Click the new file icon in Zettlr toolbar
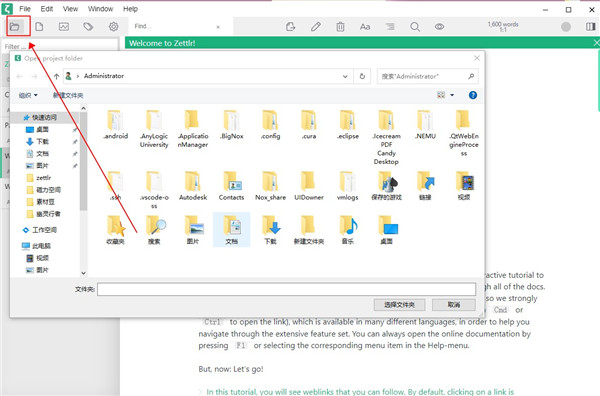 tap(39, 26)
